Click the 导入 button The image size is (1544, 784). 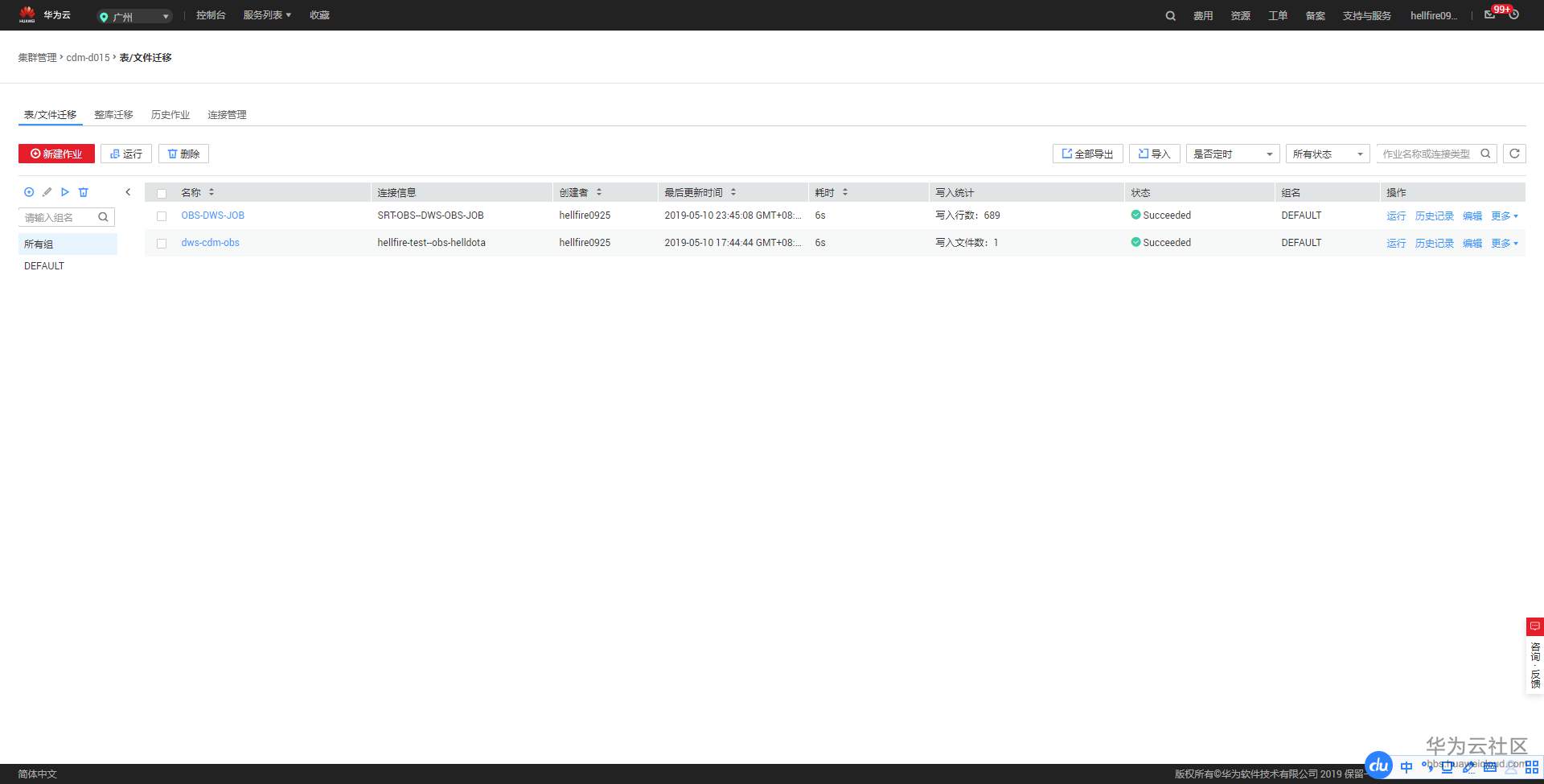1155,154
